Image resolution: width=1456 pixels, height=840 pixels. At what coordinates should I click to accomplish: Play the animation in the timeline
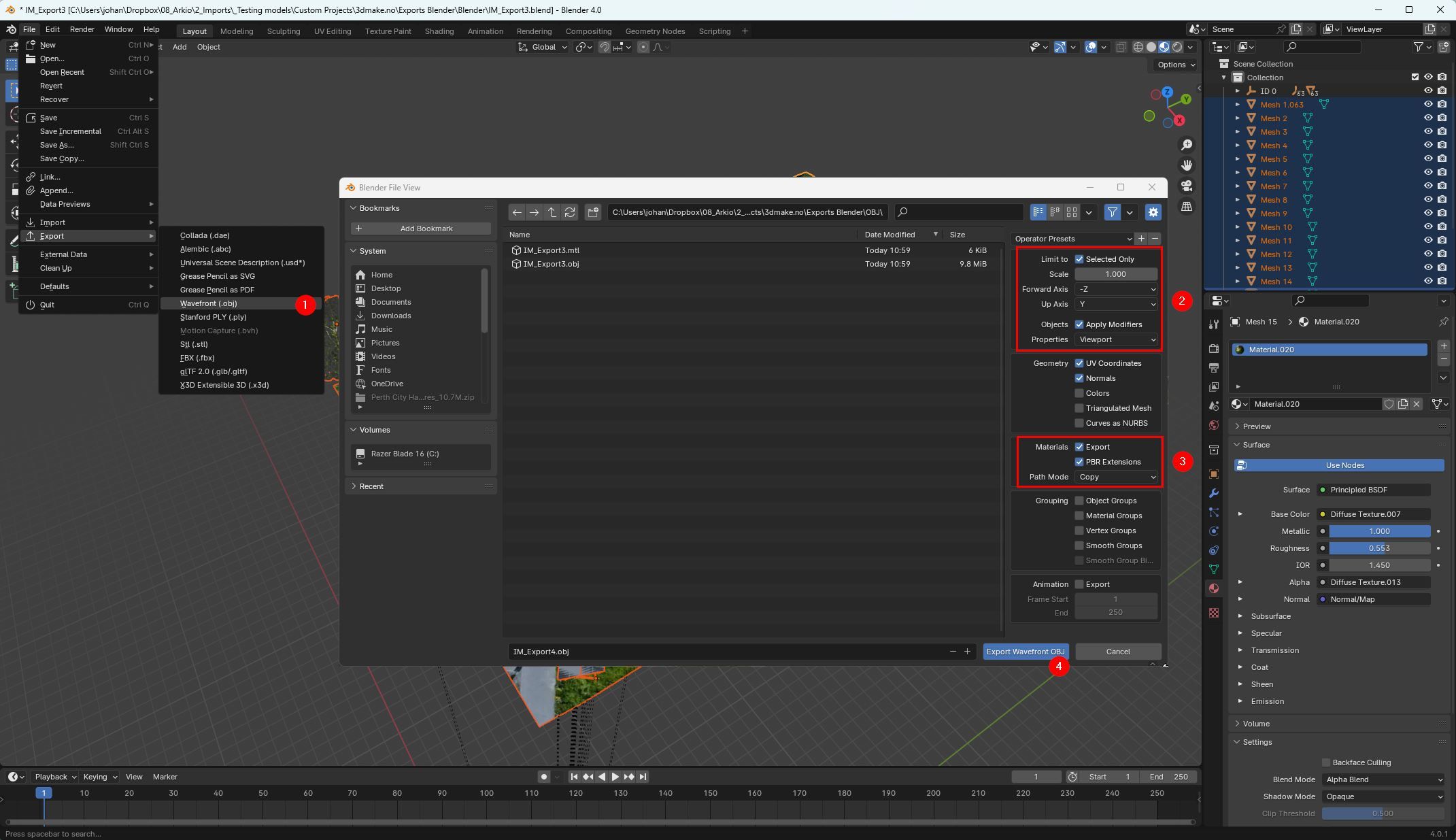pos(615,777)
